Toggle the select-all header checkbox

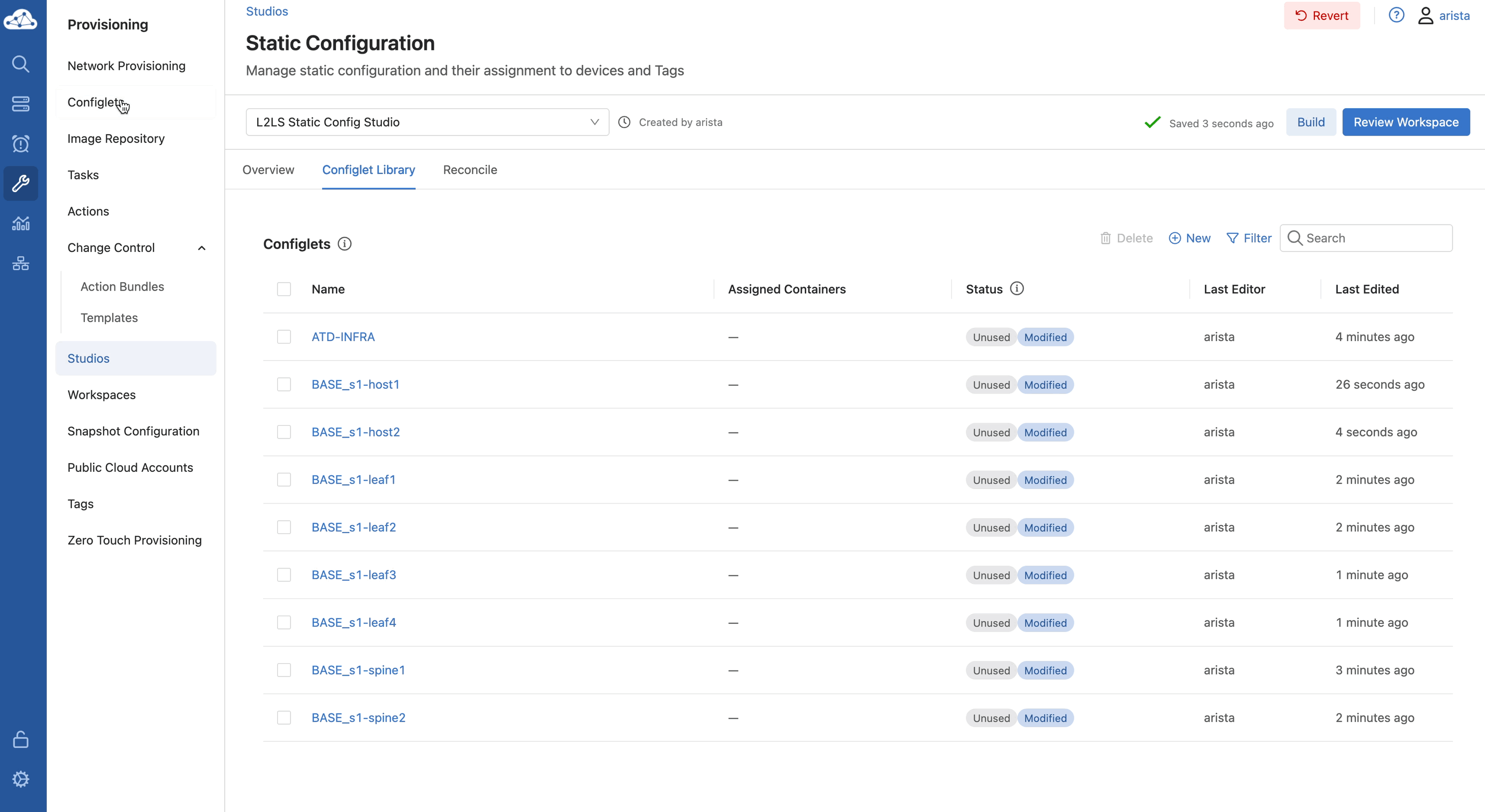point(284,289)
